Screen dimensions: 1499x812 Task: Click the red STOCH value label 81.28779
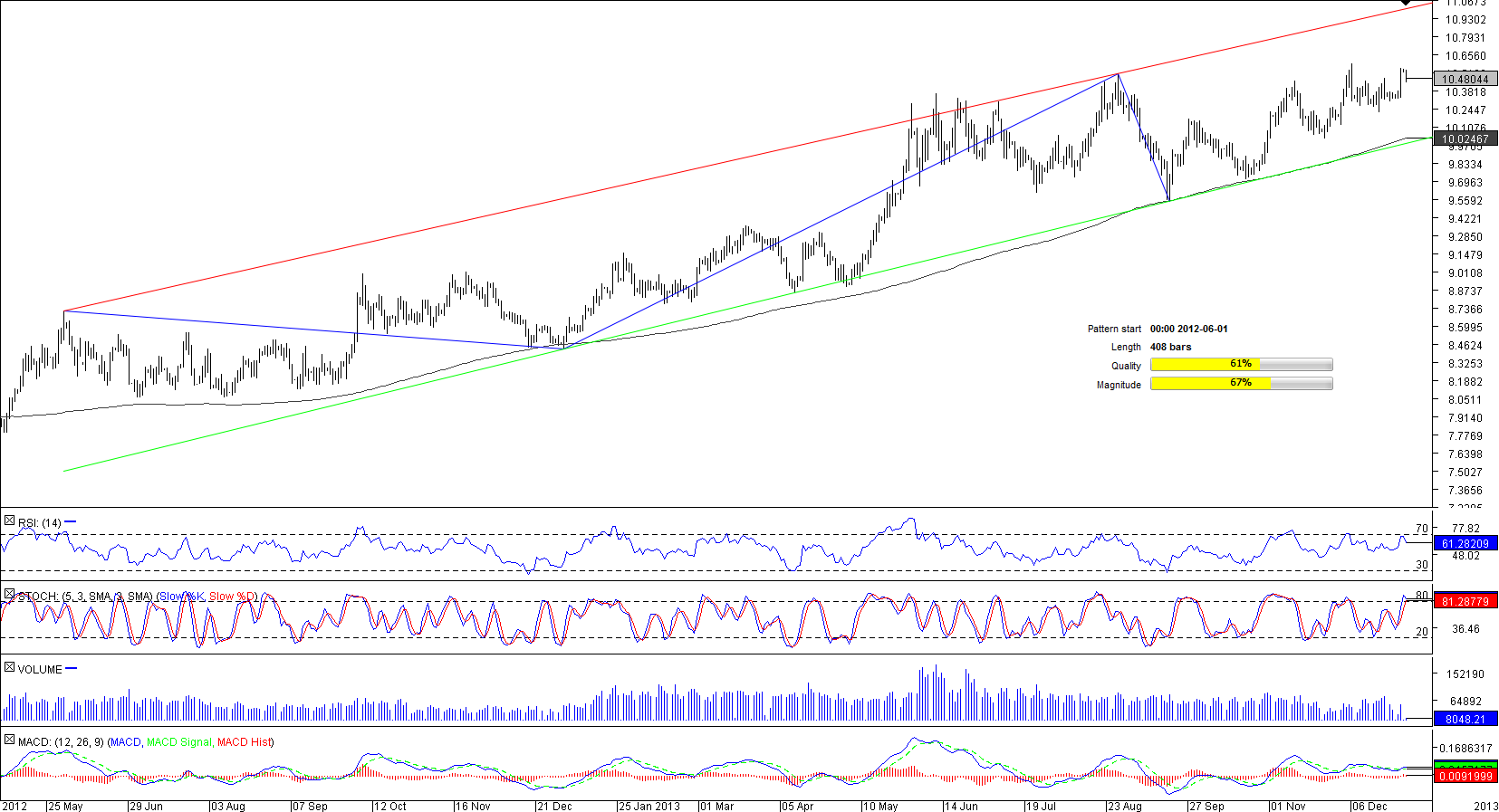[x=1465, y=602]
